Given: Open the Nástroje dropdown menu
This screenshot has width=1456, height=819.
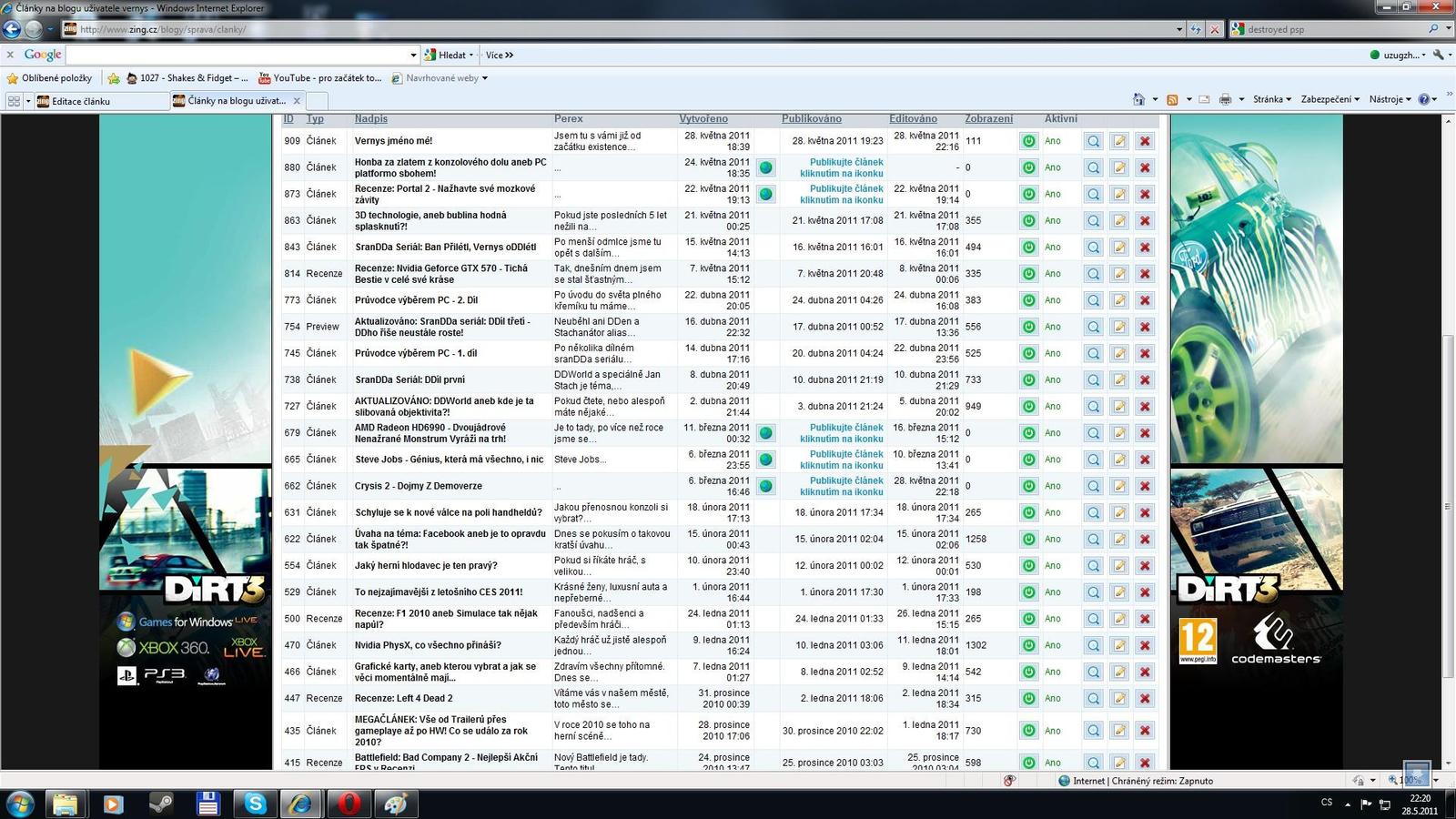Looking at the screenshot, I should point(1390,99).
